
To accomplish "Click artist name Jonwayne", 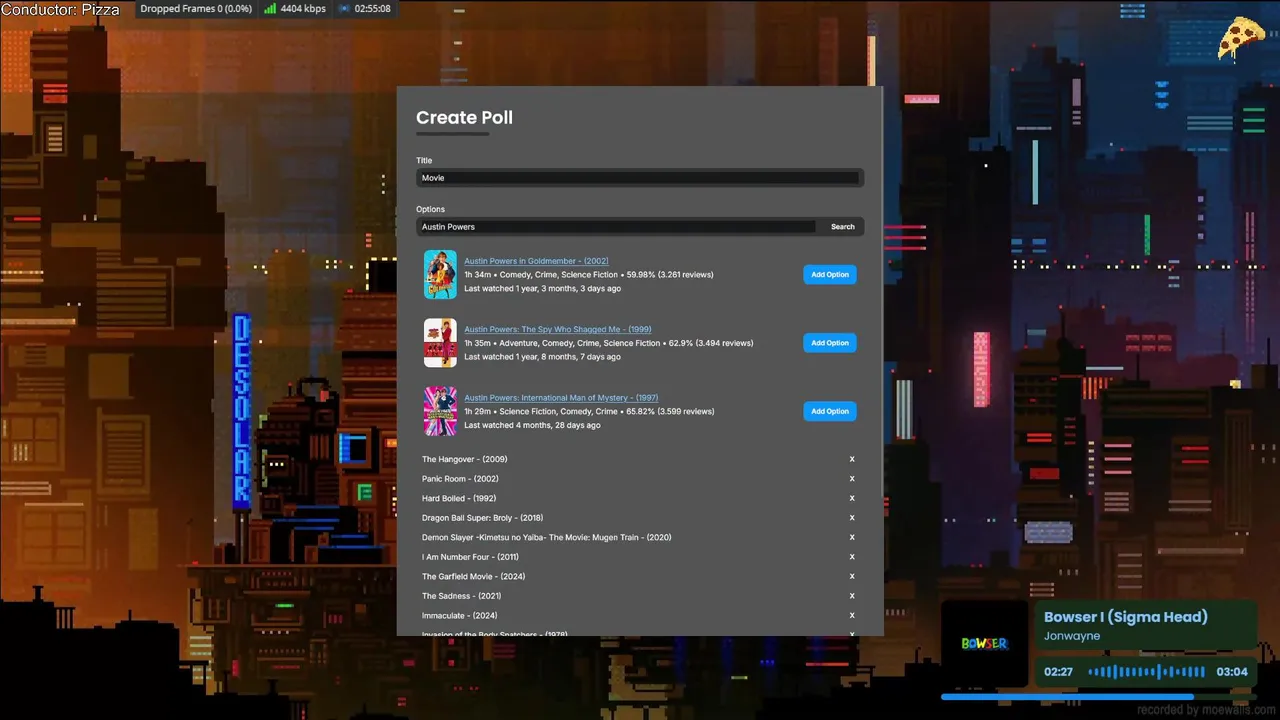I will (x=1072, y=636).
